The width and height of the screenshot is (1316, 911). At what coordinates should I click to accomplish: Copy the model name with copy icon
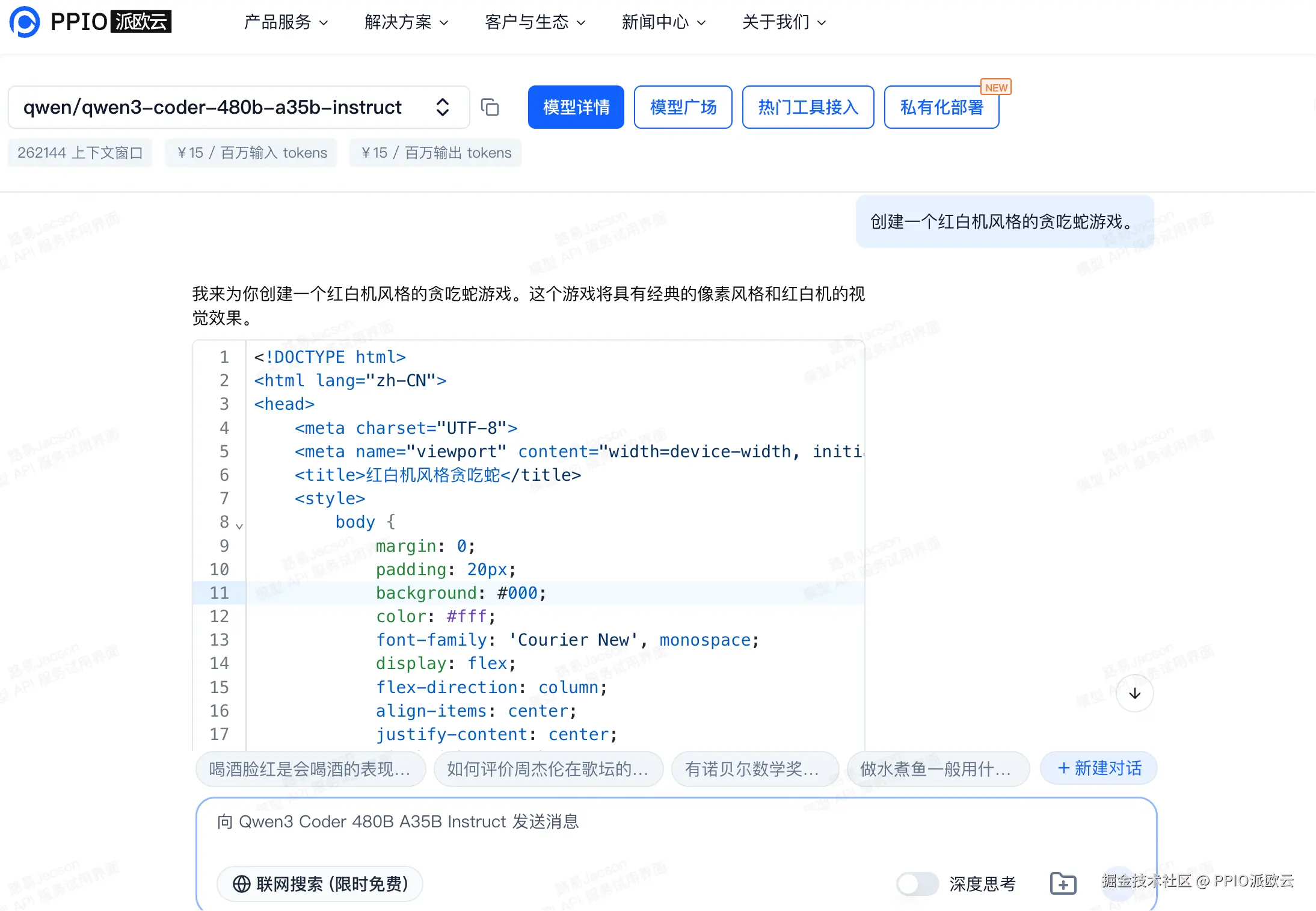[x=490, y=107]
